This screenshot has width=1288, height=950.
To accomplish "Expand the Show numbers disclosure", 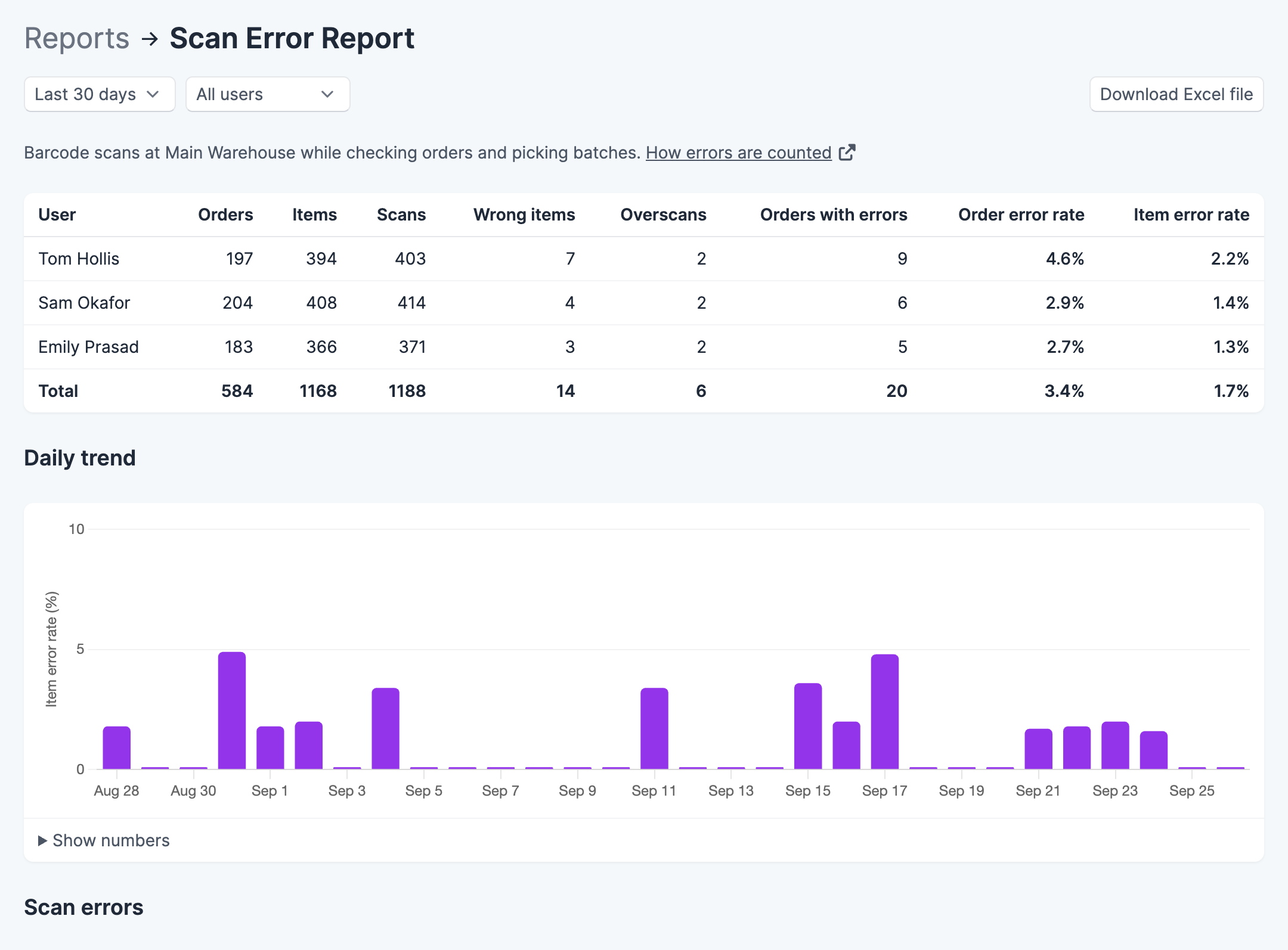I will 104,840.
